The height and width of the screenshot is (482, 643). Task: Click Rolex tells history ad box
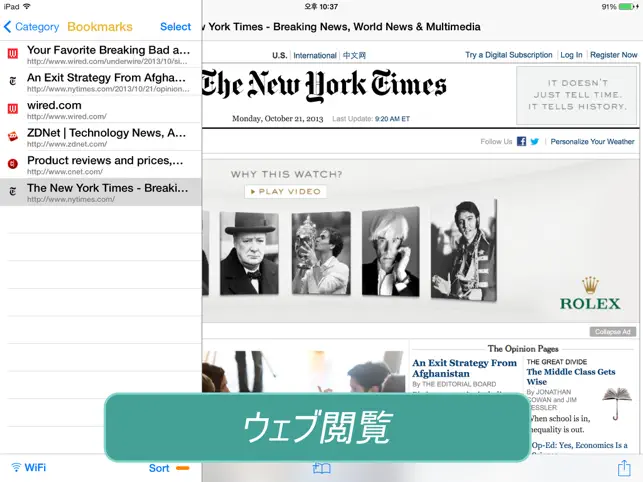576,95
